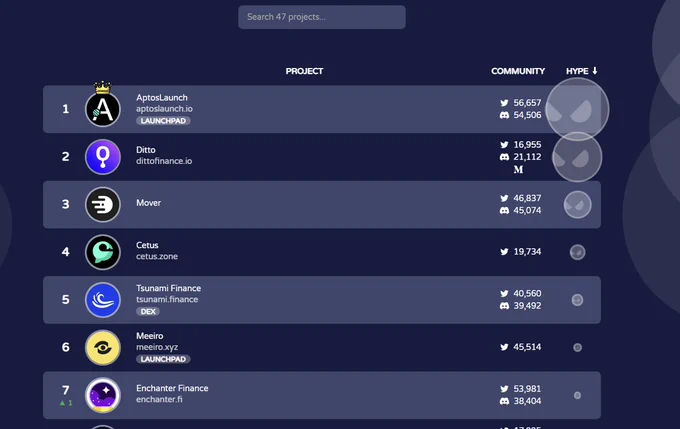Open Mover's Discord icon

click(x=504, y=210)
